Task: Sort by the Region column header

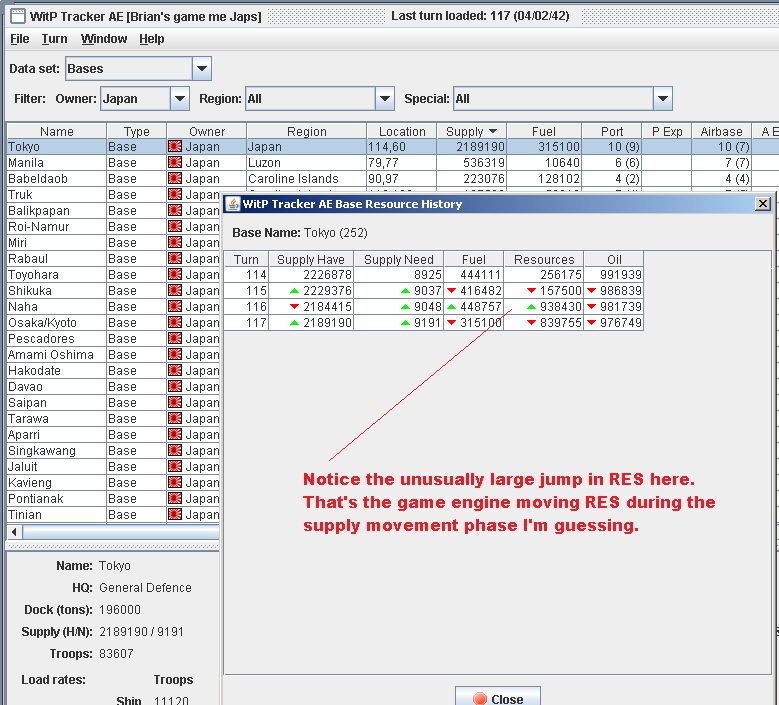Action: coord(307,132)
